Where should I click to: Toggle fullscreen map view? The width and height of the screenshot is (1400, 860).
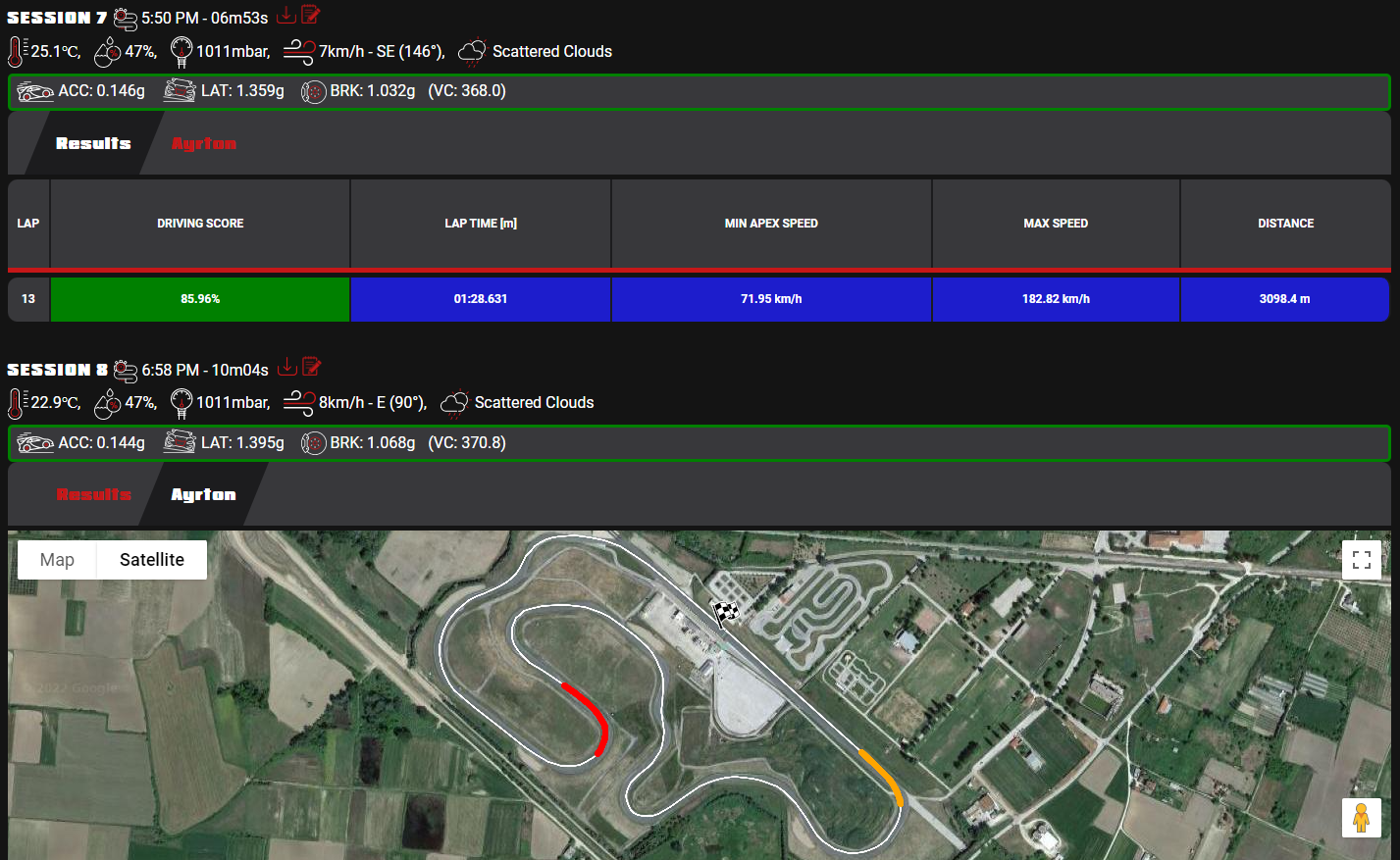pyautogui.click(x=1361, y=560)
